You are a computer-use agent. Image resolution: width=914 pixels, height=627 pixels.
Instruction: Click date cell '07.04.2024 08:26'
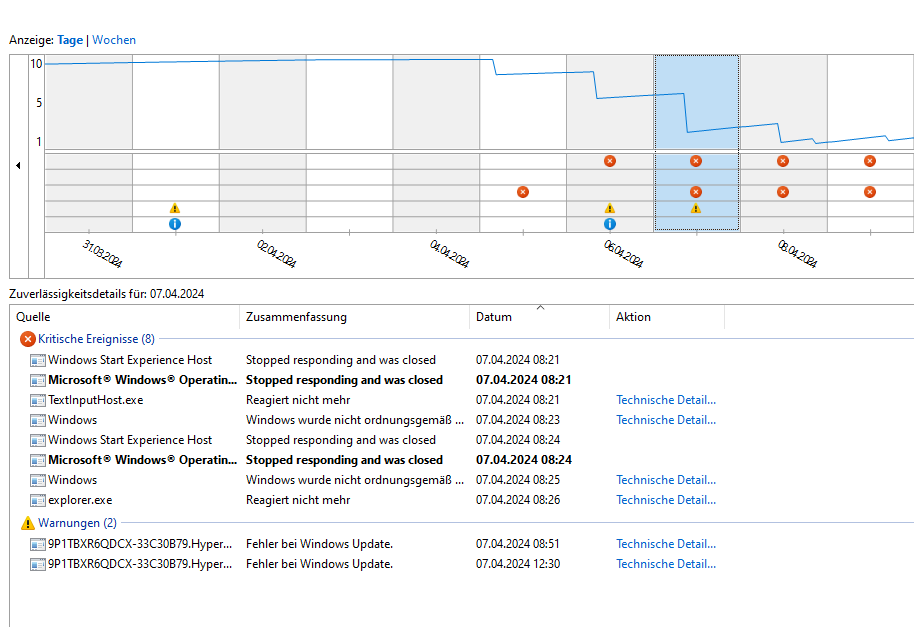(518, 501)
